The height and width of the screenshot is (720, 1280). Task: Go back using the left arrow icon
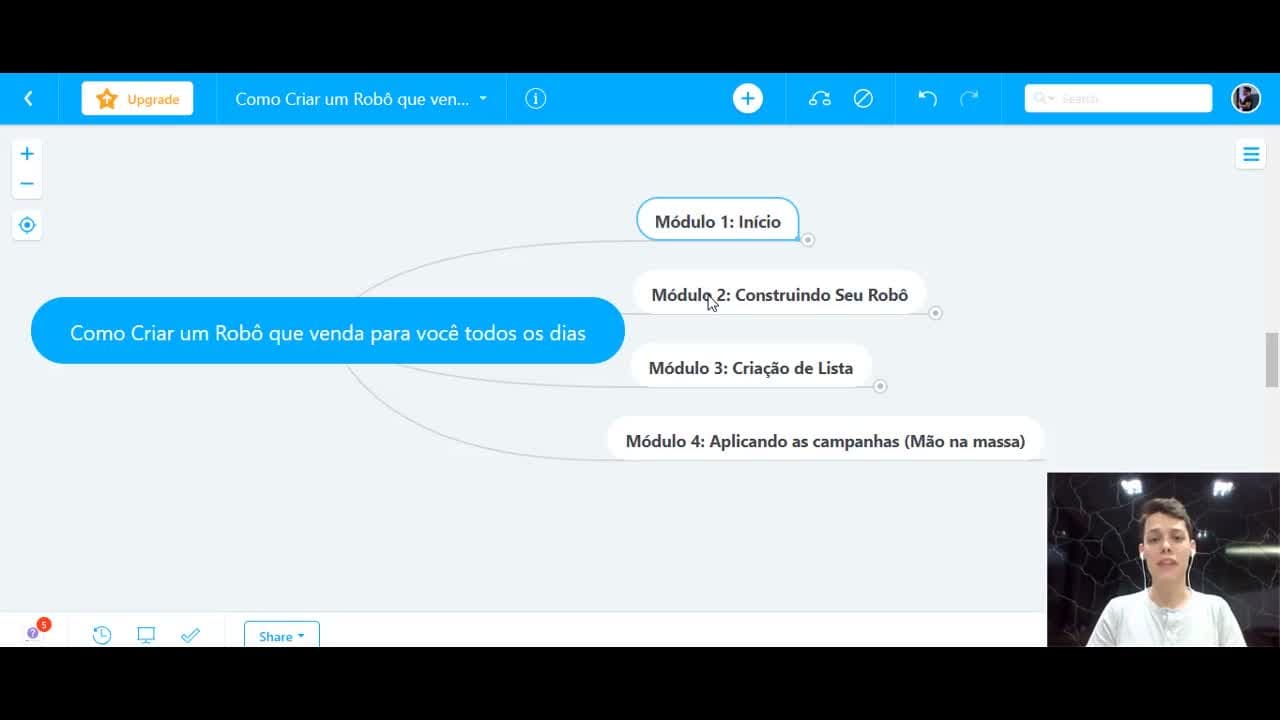[x=28, y=98]
